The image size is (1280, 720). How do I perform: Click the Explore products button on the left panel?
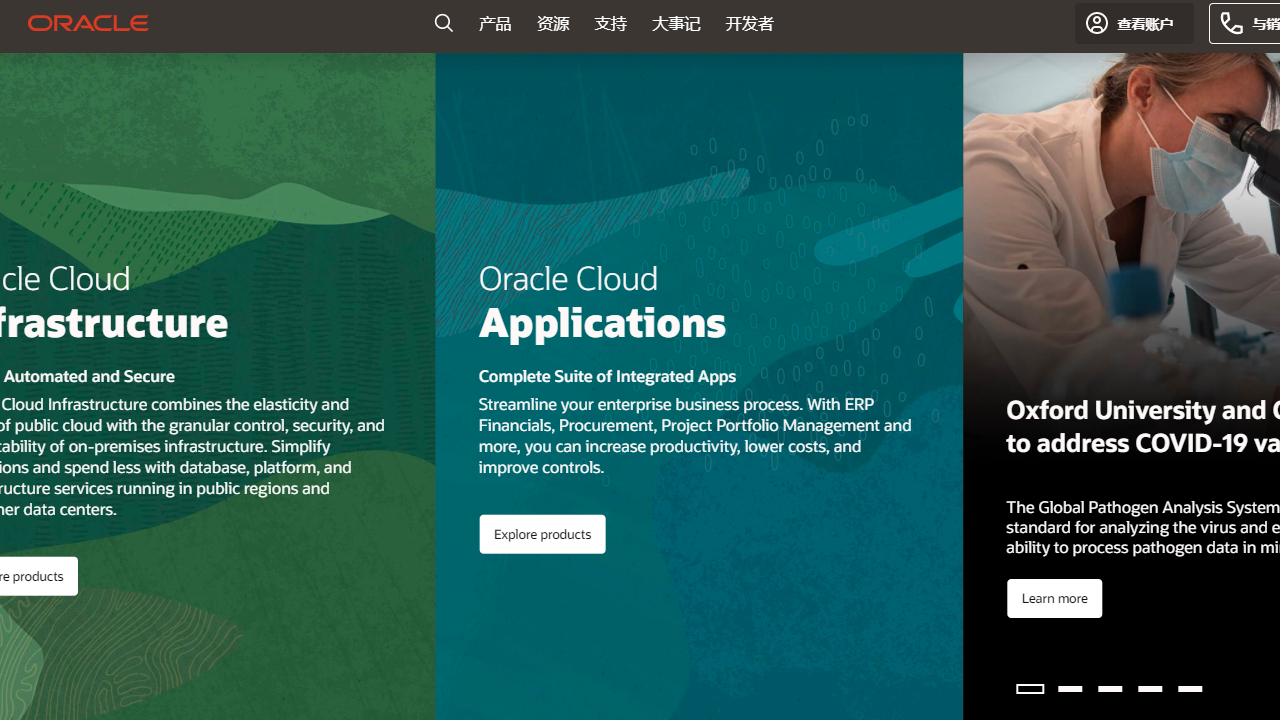pyautogui.click(x=37, y=575)
